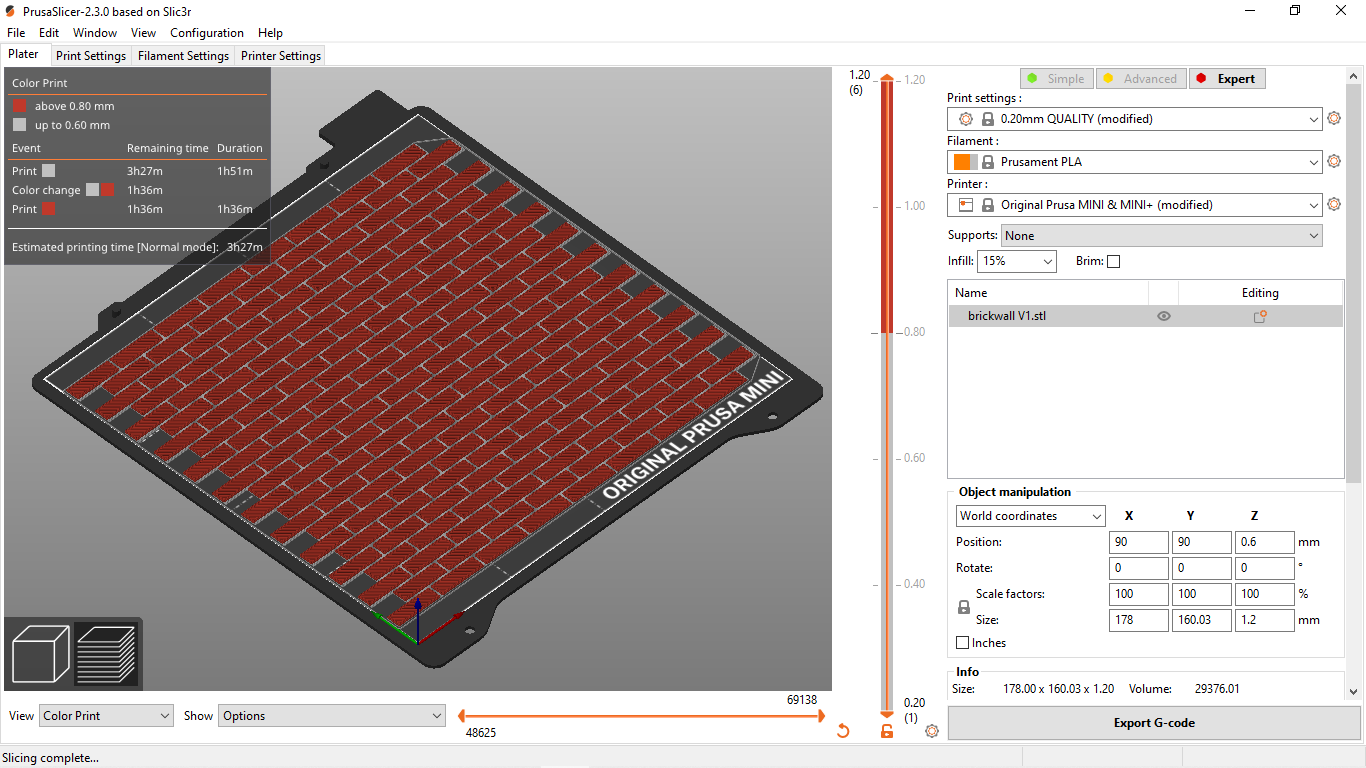
Task: Click the red 'above 0.80 mm' color swatch
Action: pyautogui.click(x=20, y=106)
